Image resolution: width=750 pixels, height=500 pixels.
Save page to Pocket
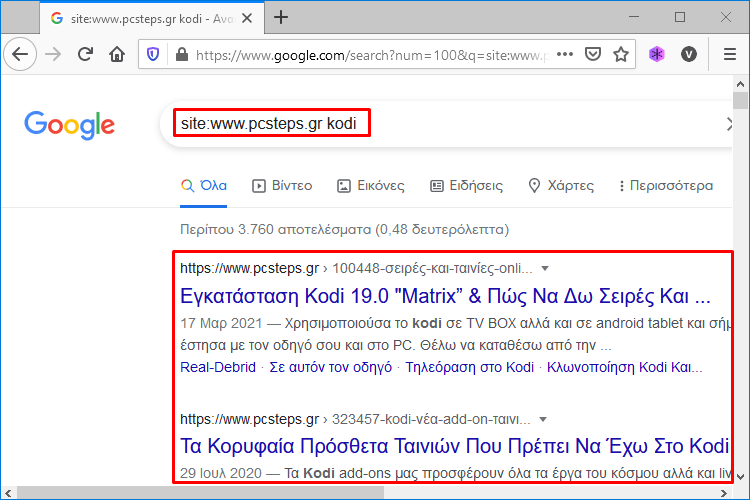593,54
